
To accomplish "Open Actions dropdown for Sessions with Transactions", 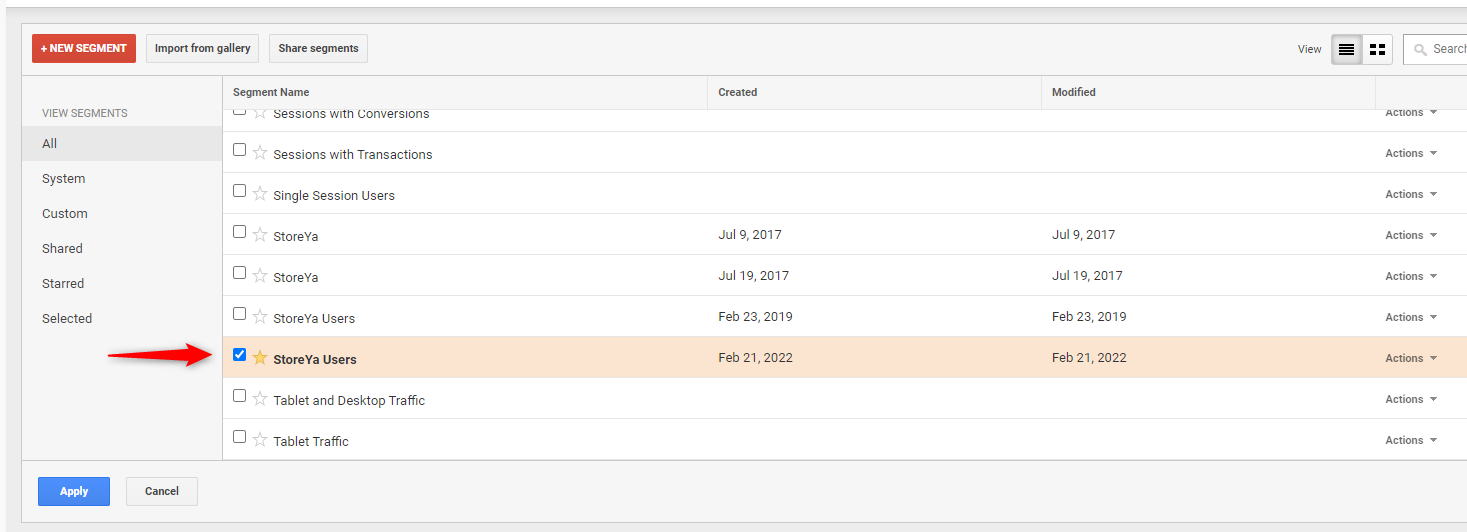I will coord(1410,153).
